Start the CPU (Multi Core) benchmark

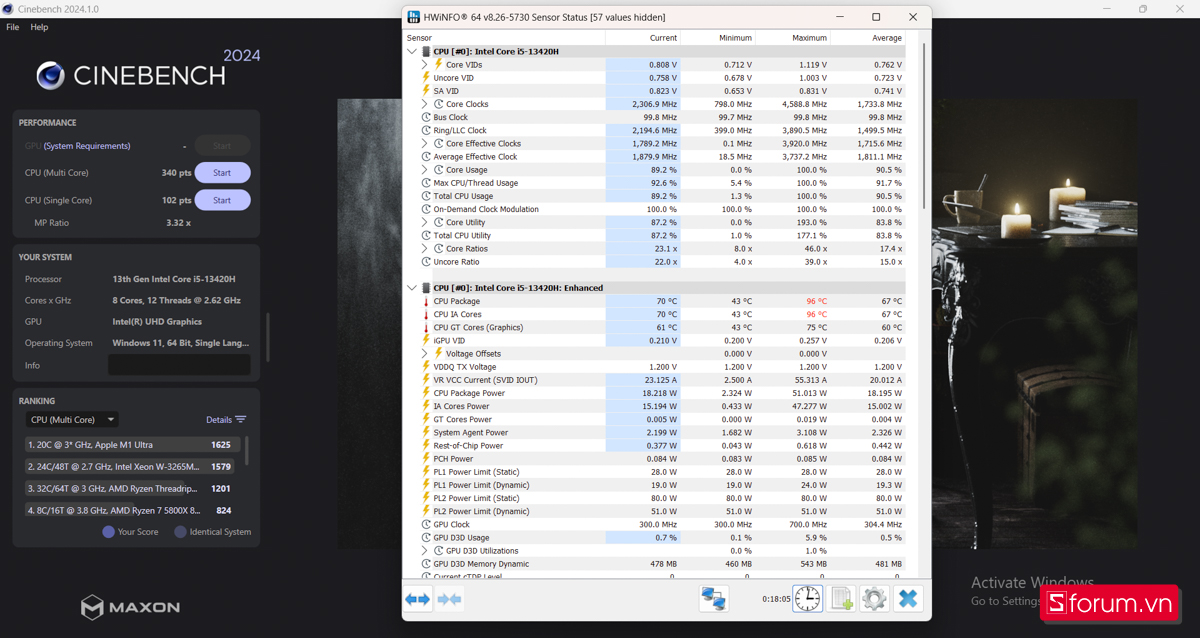coord(222,173)
